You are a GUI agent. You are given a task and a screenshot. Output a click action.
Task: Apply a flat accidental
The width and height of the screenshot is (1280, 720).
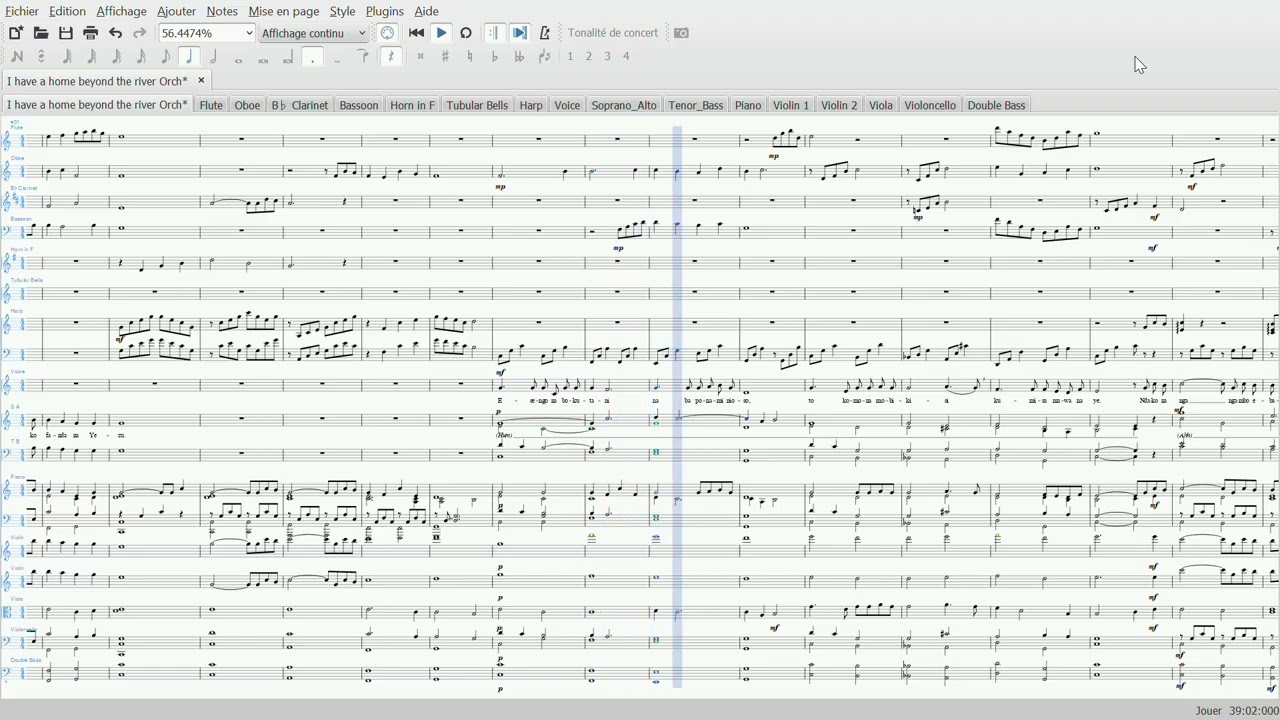click(x=495, y=57)
